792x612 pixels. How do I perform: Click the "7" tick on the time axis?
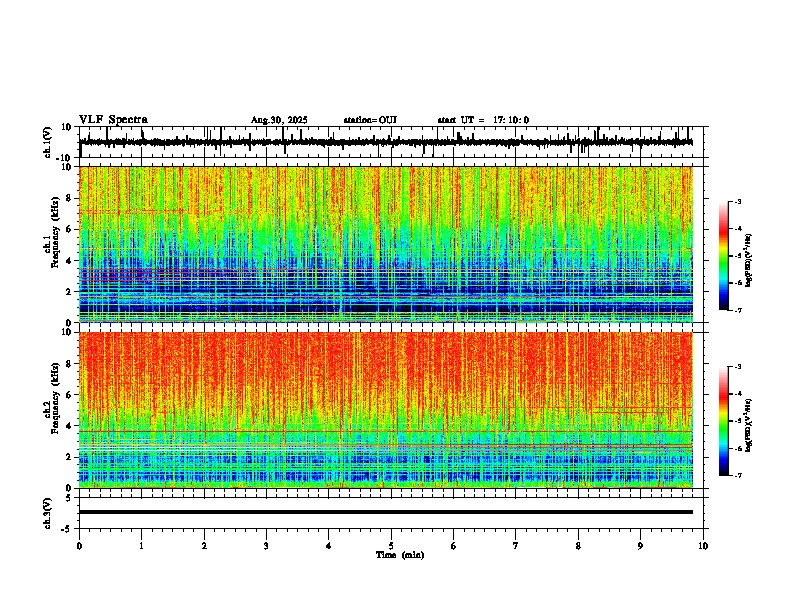click(x=516, y=546)
